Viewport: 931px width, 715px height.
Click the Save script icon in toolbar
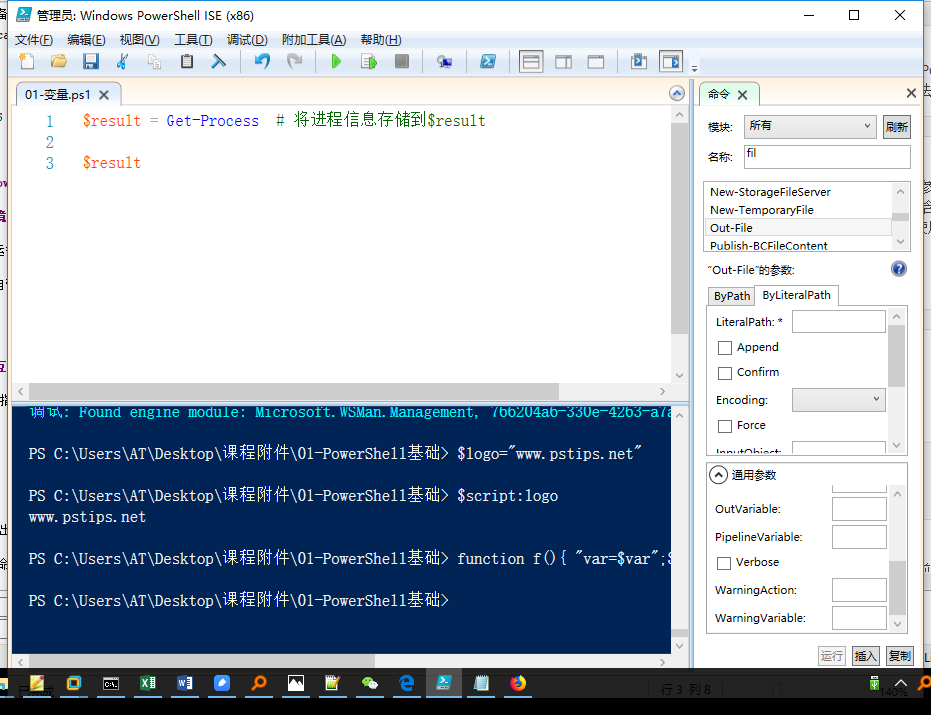click(90, 62)
